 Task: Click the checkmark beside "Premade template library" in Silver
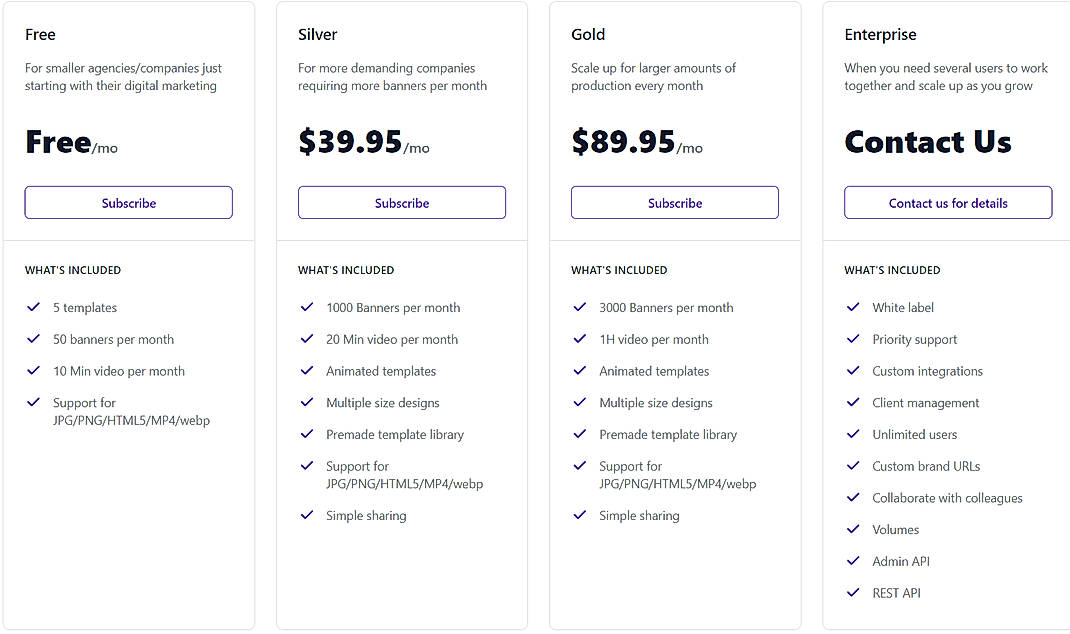click(306, 434)
